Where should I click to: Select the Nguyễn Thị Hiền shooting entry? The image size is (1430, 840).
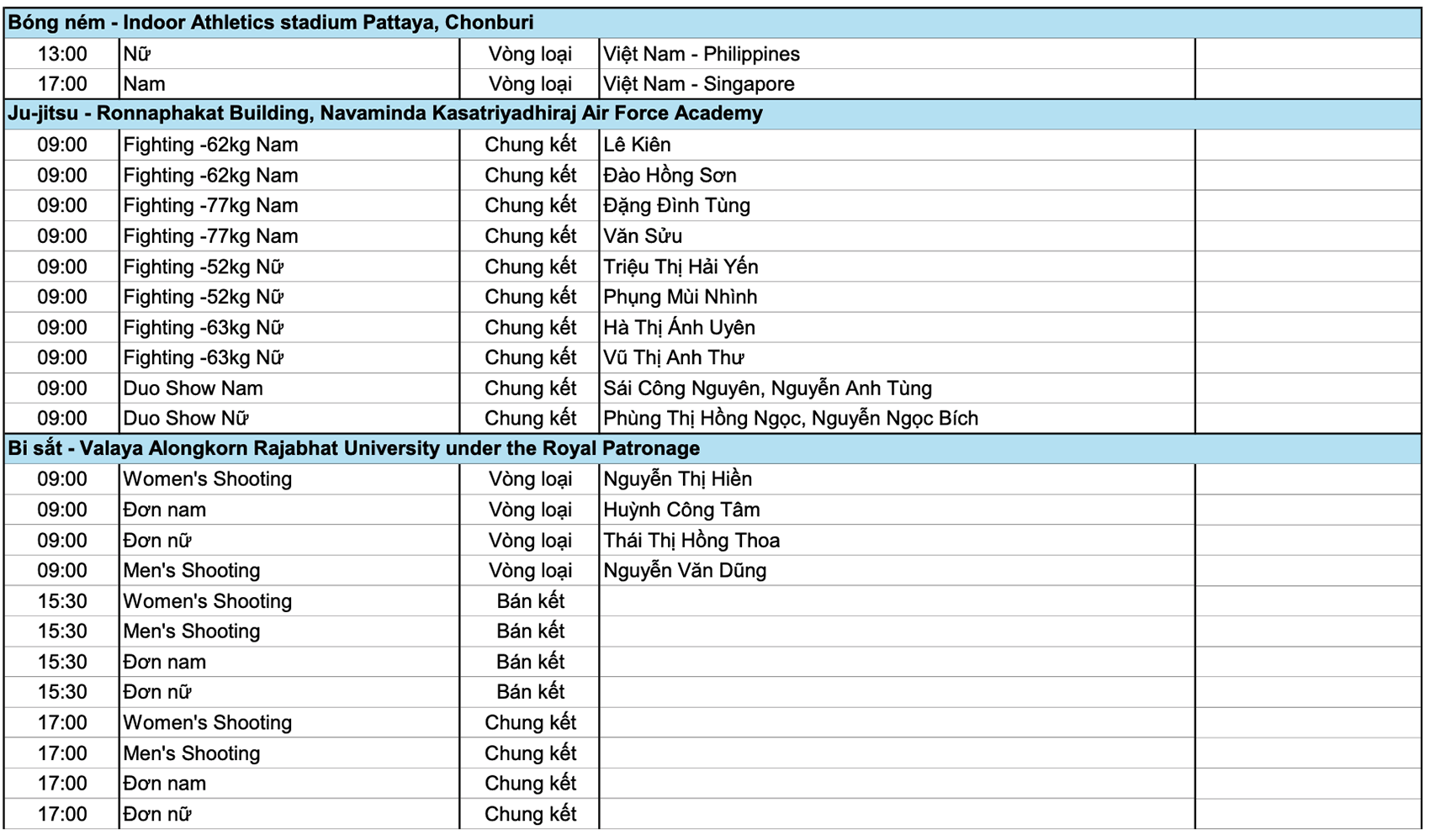[x=676, y=478]
